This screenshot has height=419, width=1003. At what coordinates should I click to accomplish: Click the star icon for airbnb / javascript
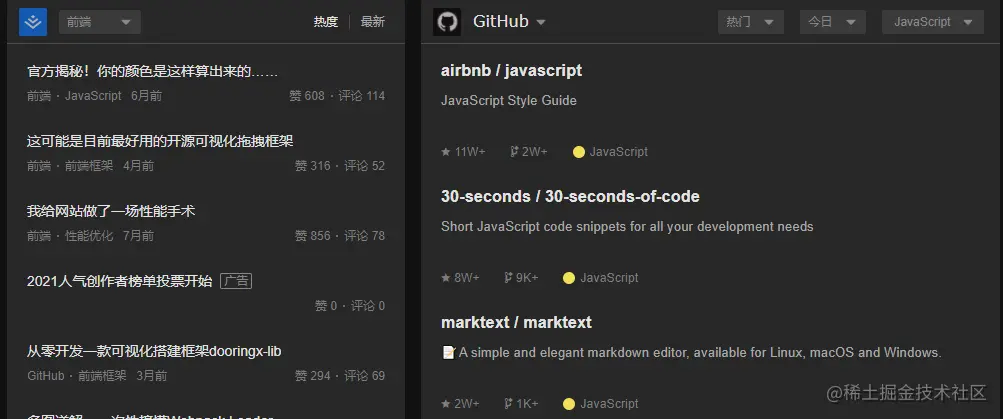[446, 152]
